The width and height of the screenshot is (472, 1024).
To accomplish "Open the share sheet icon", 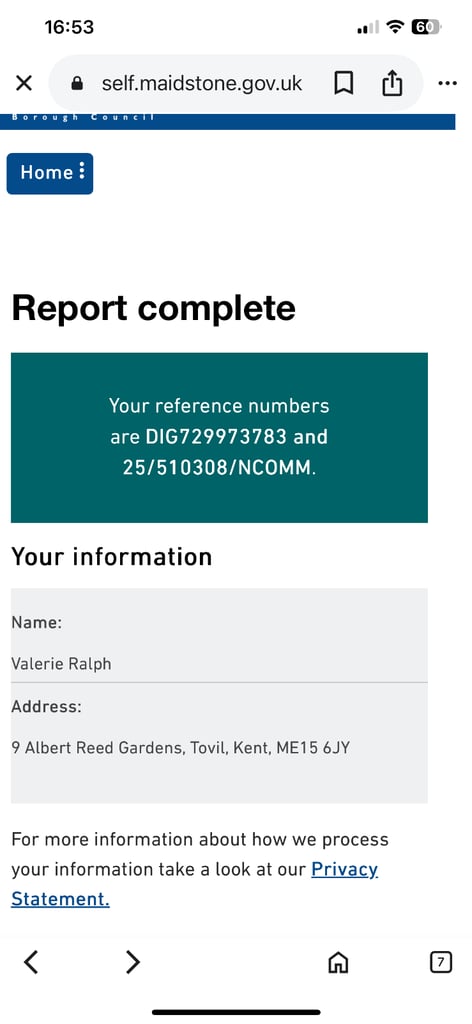I will (392, 83).
